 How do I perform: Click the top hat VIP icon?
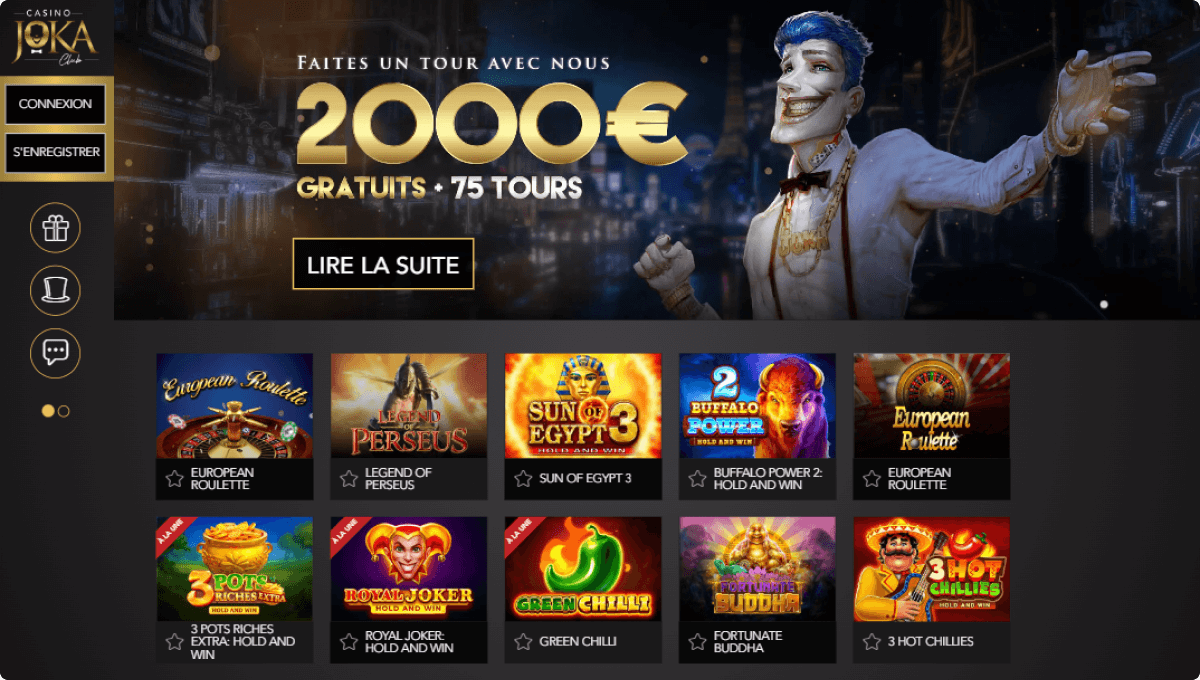pyautogui.click(x=55, y=291)
